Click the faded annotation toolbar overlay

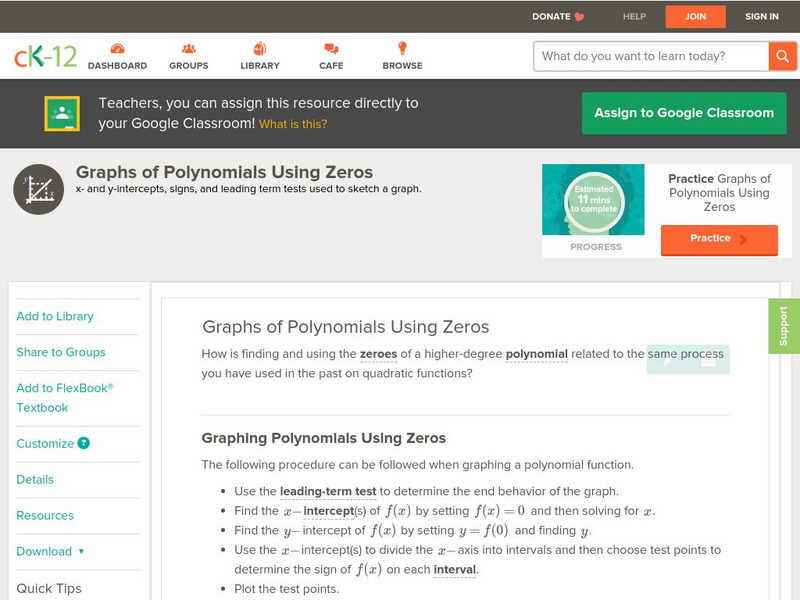pos(688,360)
